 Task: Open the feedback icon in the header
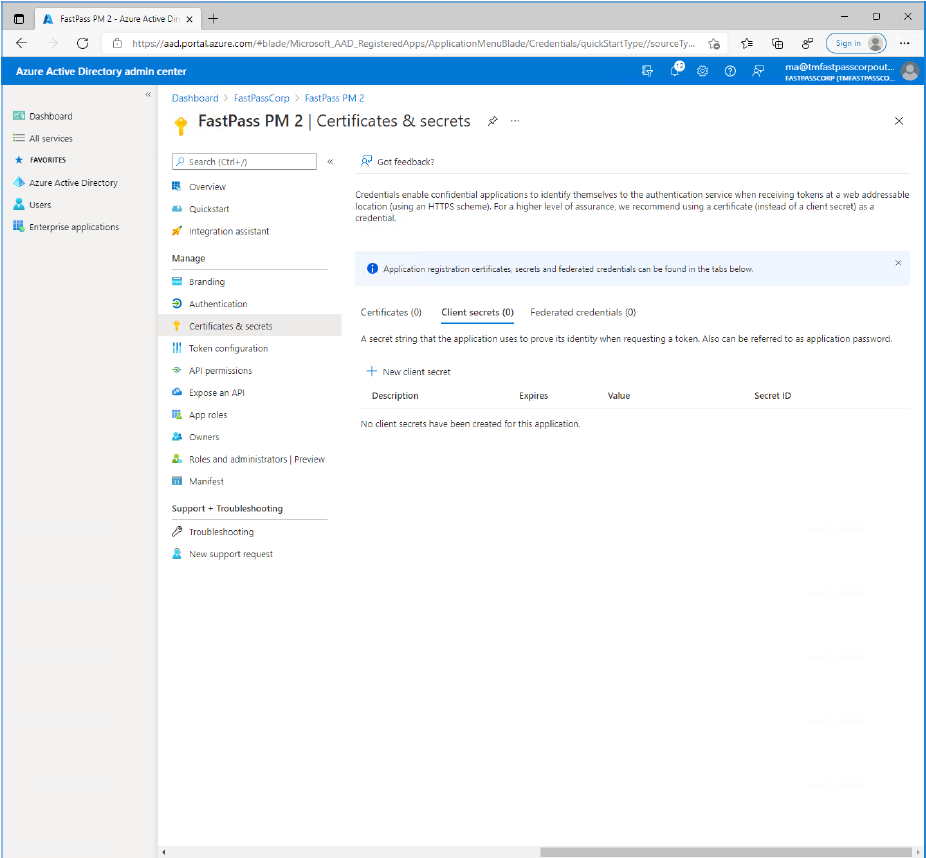point(758,71)
